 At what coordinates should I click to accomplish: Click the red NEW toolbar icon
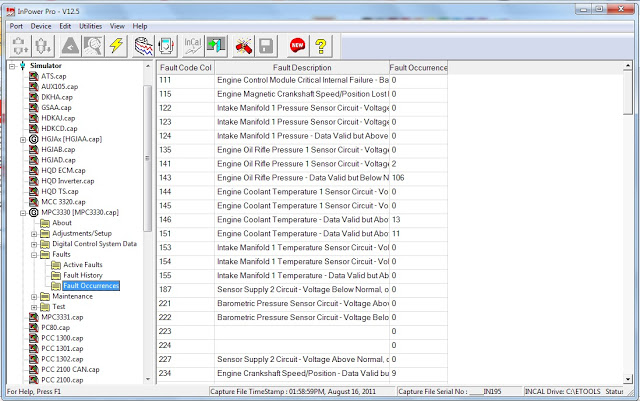pos(297,45)
